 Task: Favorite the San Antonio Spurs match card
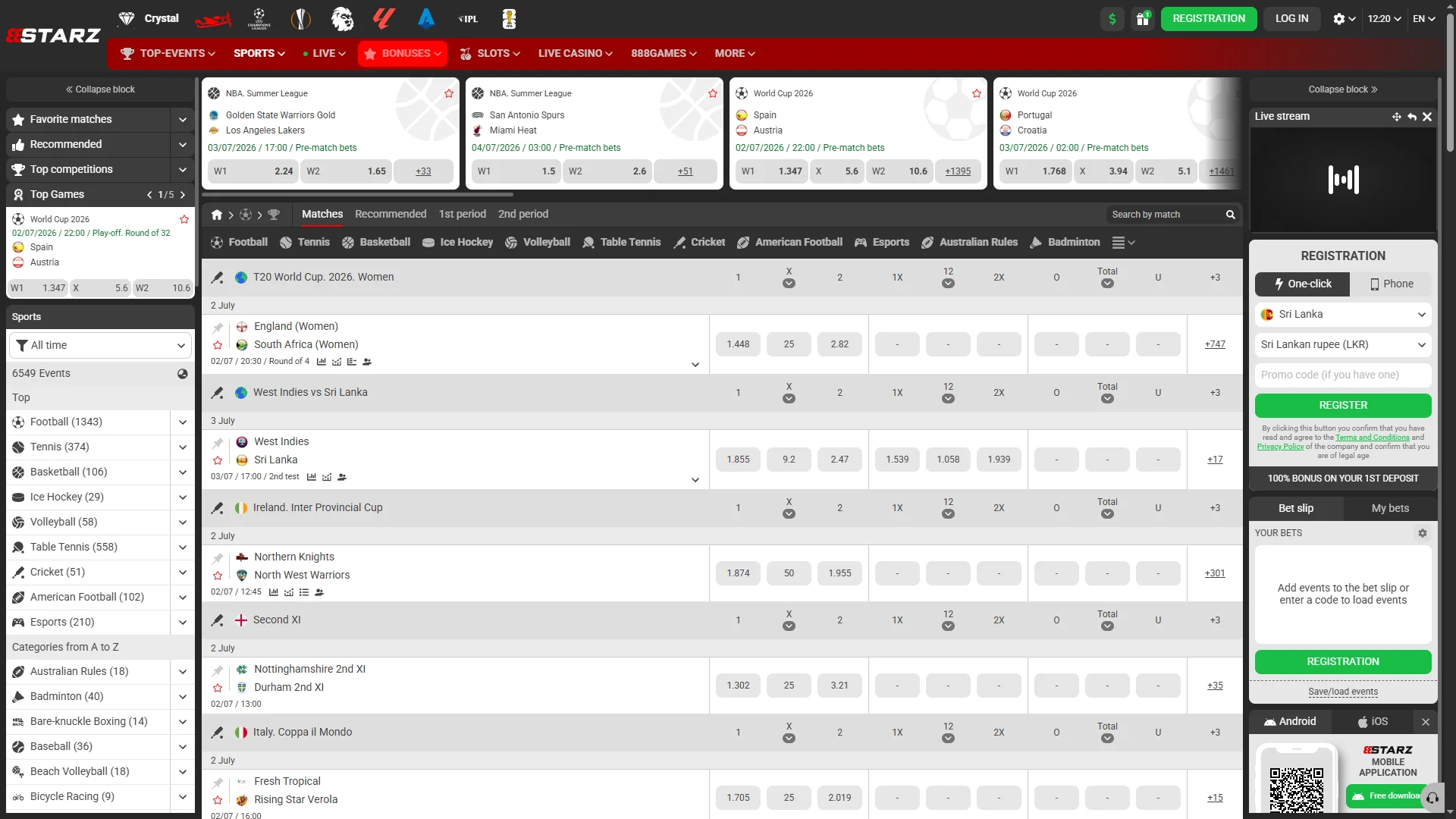pyautogui.click(x=713, y=93)
